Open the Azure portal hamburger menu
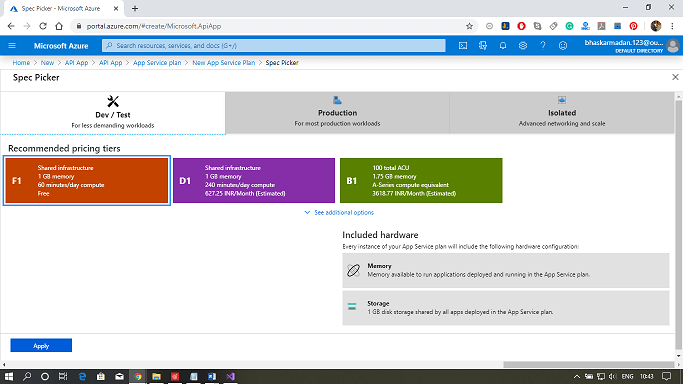The width and height of the screenshot is (683, 384). (x=12, y=46)
